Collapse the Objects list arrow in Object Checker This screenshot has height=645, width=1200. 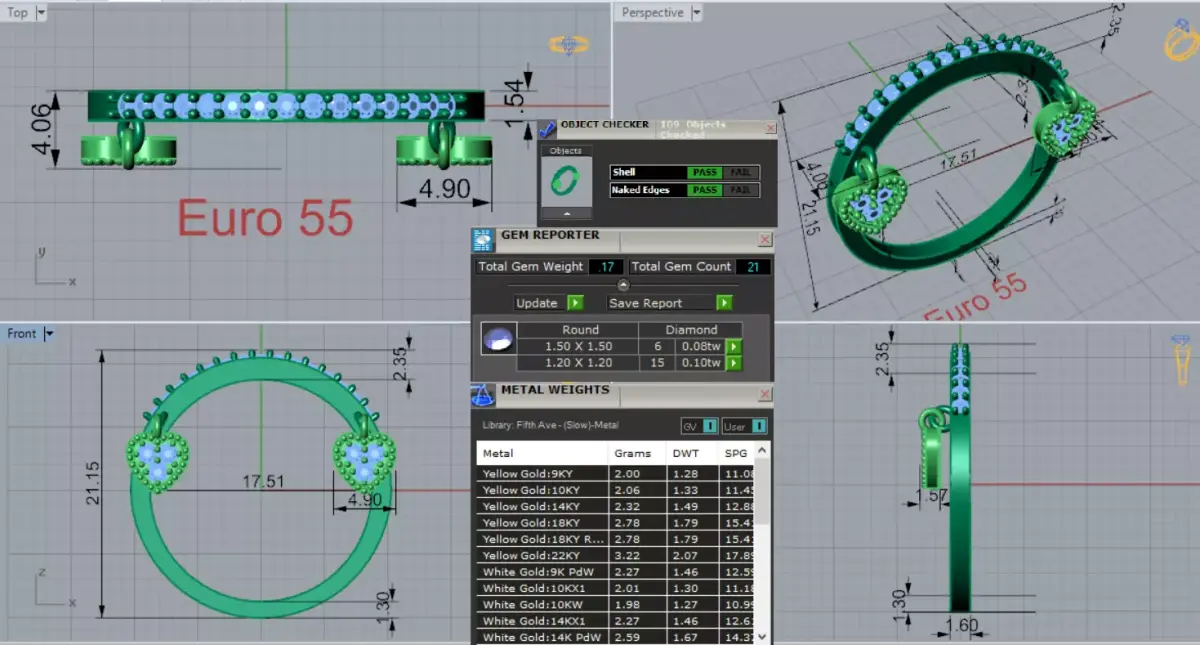(566, 213)
